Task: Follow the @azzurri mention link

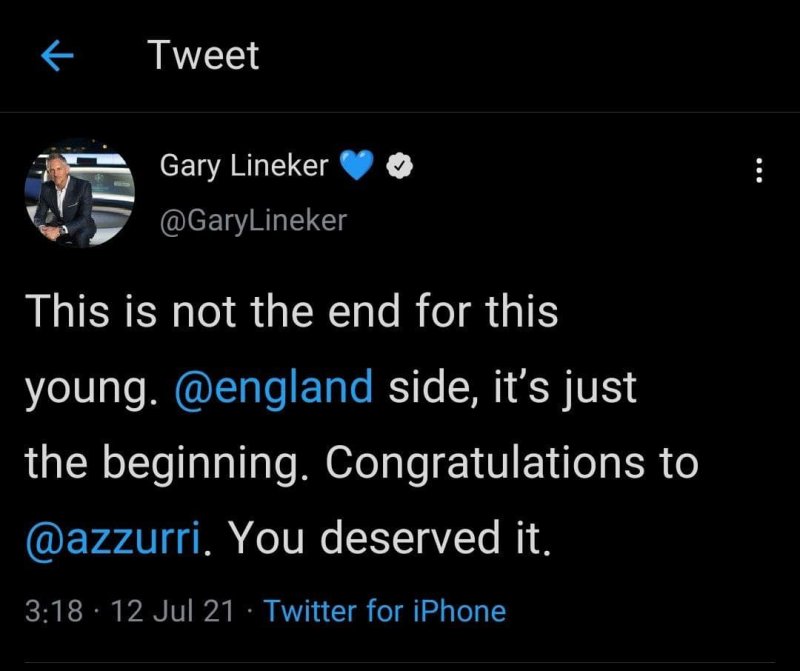Action: pos(118,540)
